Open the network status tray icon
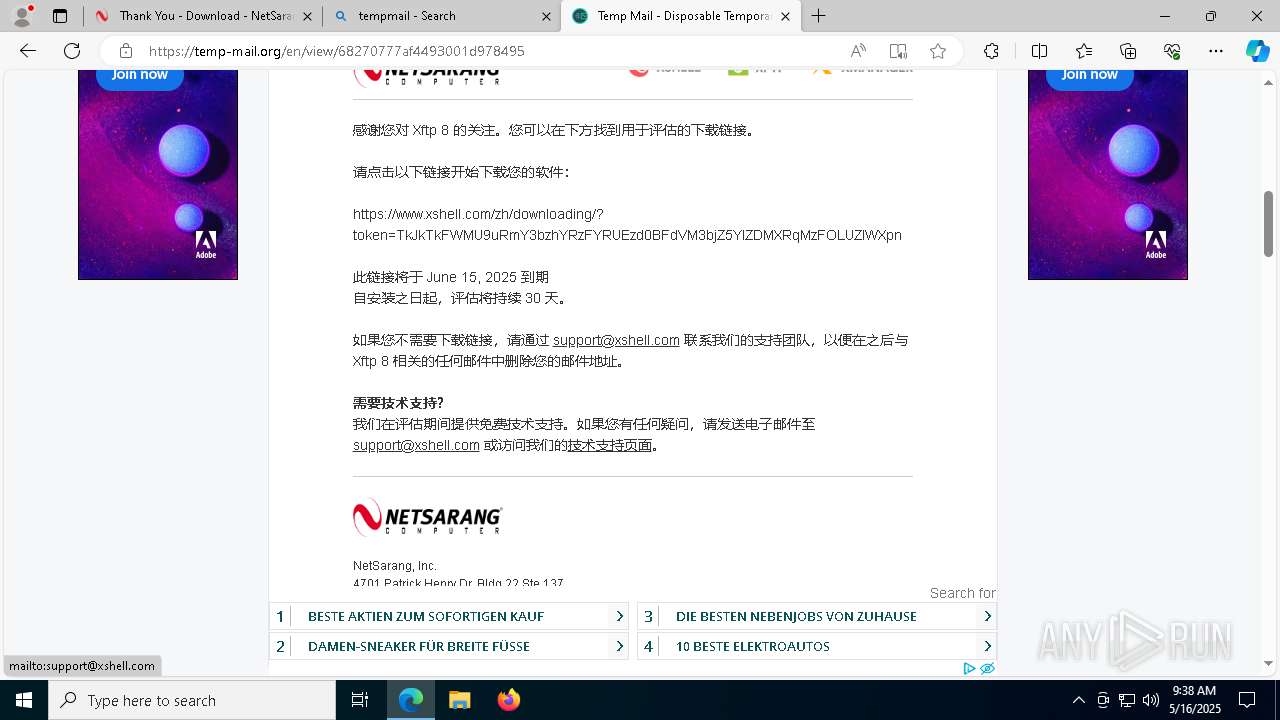The image size is (1280, 720). pos(1127,700)
